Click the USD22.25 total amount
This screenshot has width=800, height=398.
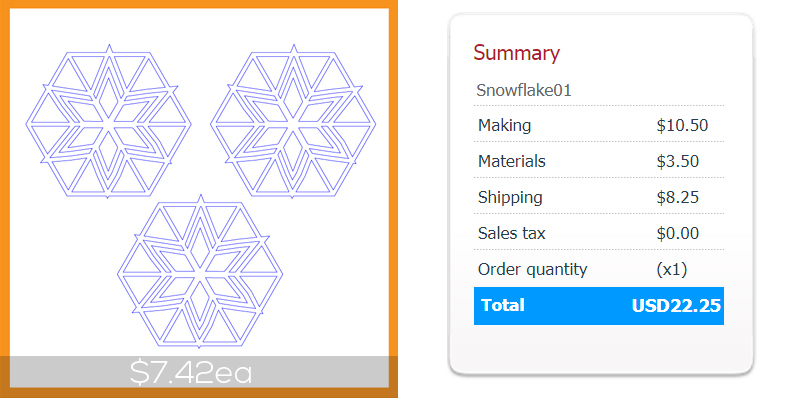coord(676,306)
